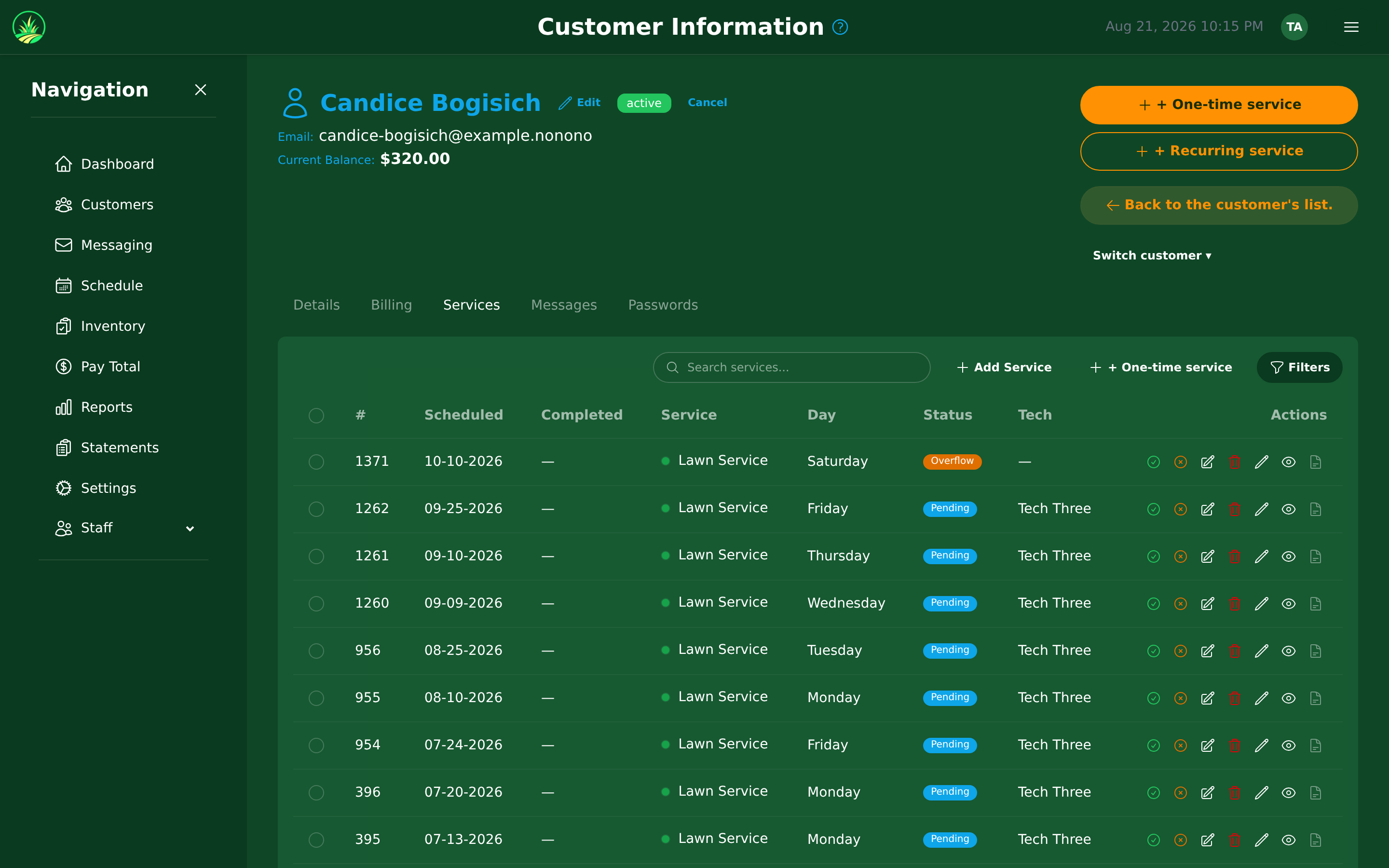Select row 1260 checkbox
1389x868 pixels.
(316, 604)
